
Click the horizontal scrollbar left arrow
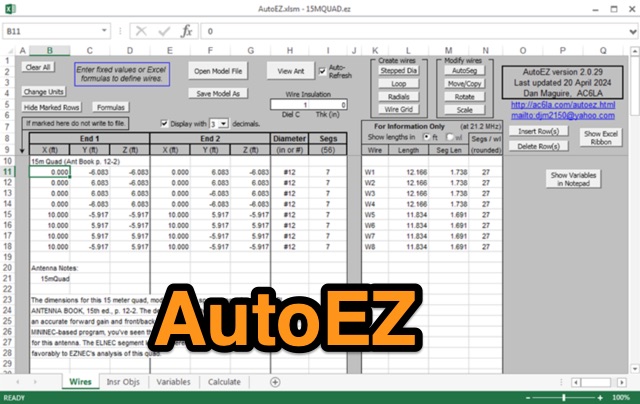click(576, 382)
